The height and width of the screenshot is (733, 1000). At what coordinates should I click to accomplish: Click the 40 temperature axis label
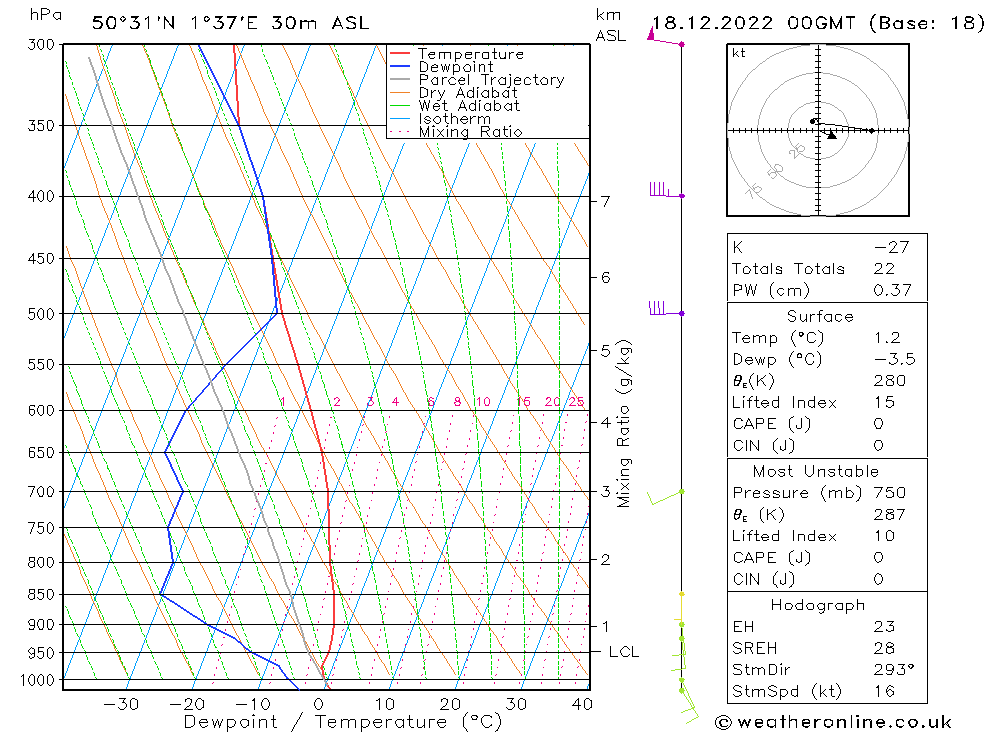[582, 704]
